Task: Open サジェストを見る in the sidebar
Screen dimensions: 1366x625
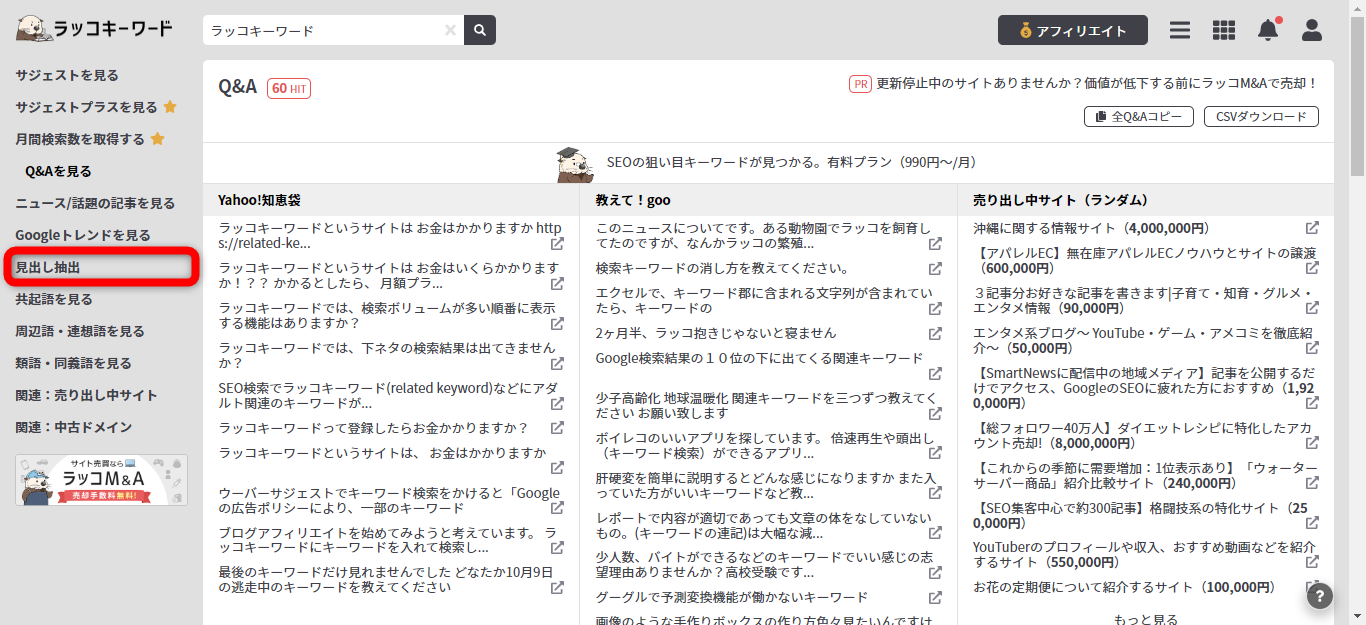Action: click(x=67, y=75)
